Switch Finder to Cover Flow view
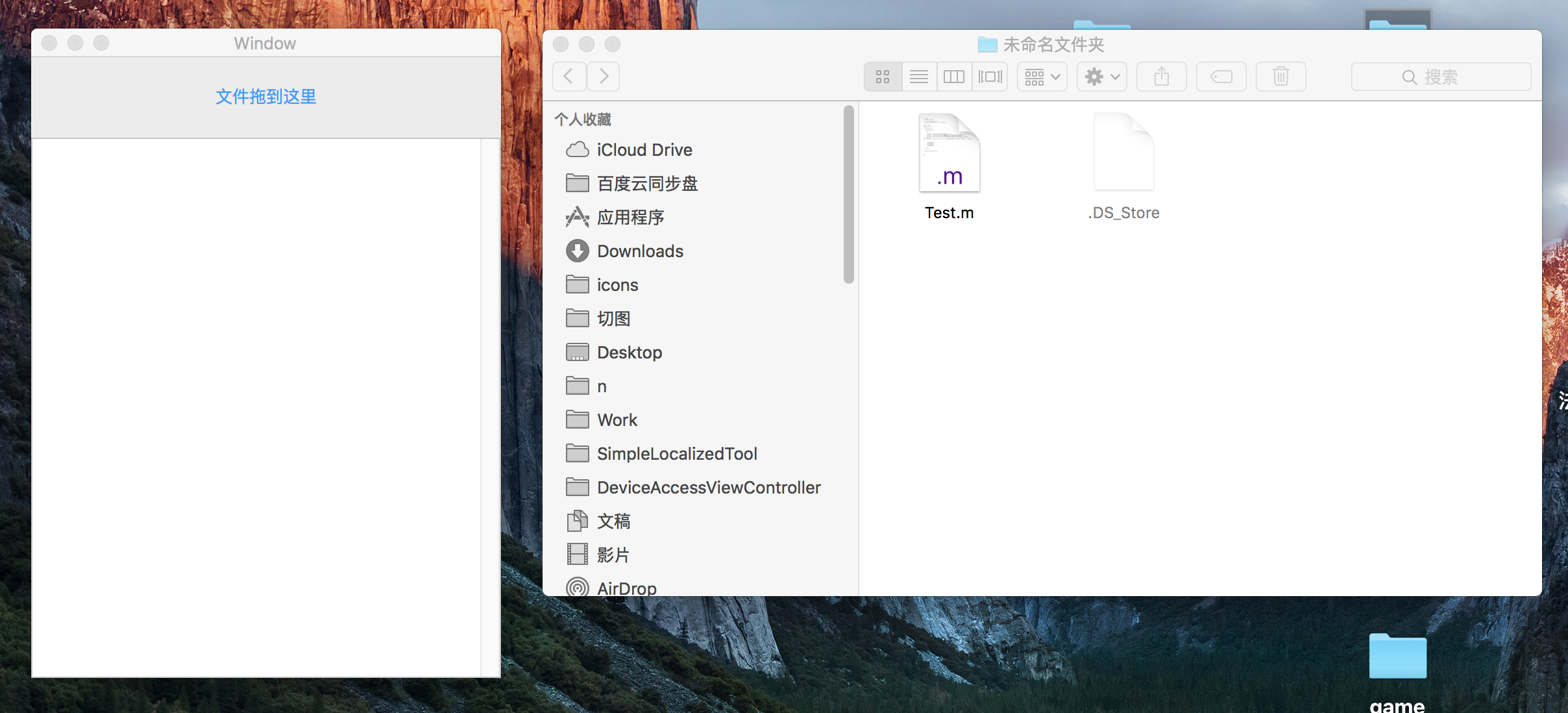1568x713 pixels. coord(990,77)
